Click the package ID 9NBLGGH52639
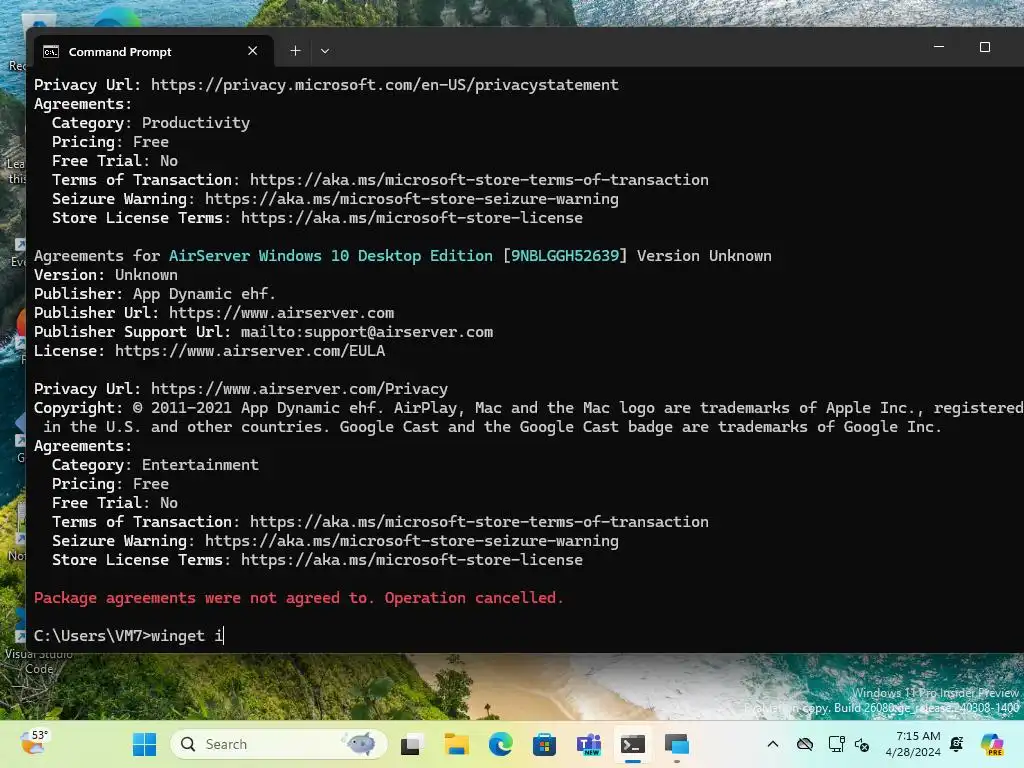 (565, 256)
